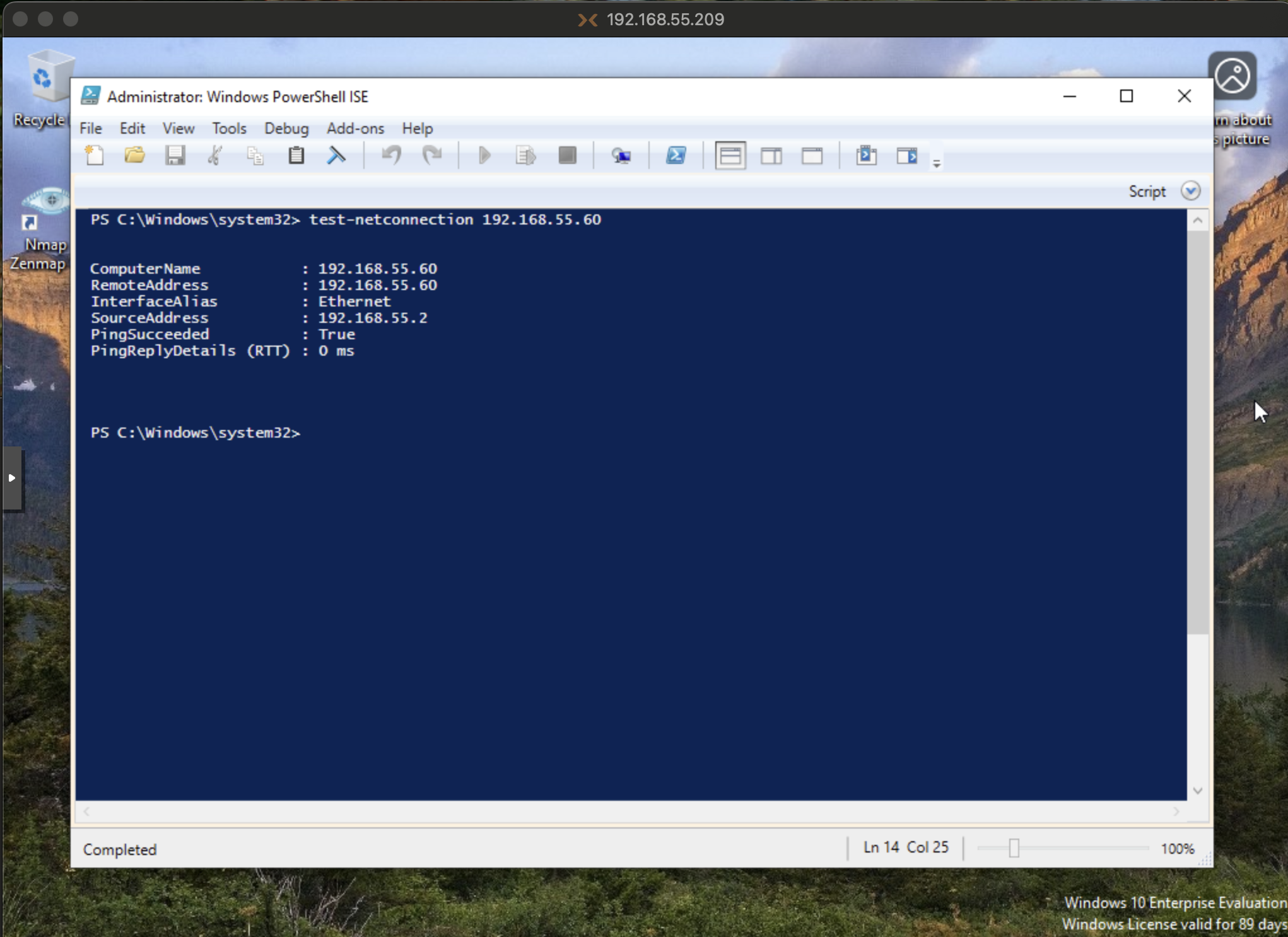
Task: Click the Run Selection icon
Action: pyautogui.click(x=525, y=155)
